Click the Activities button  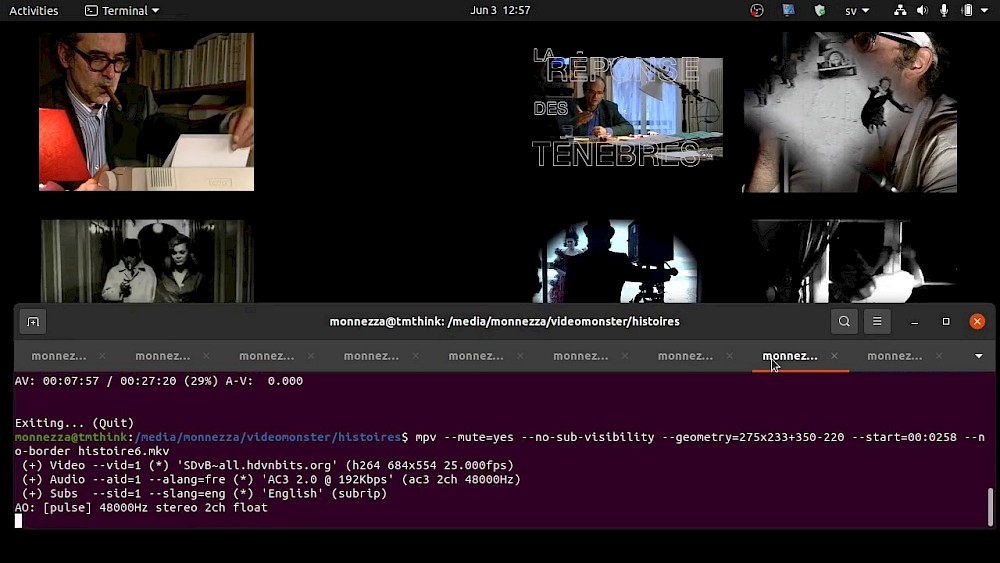[x=34, y=11]
